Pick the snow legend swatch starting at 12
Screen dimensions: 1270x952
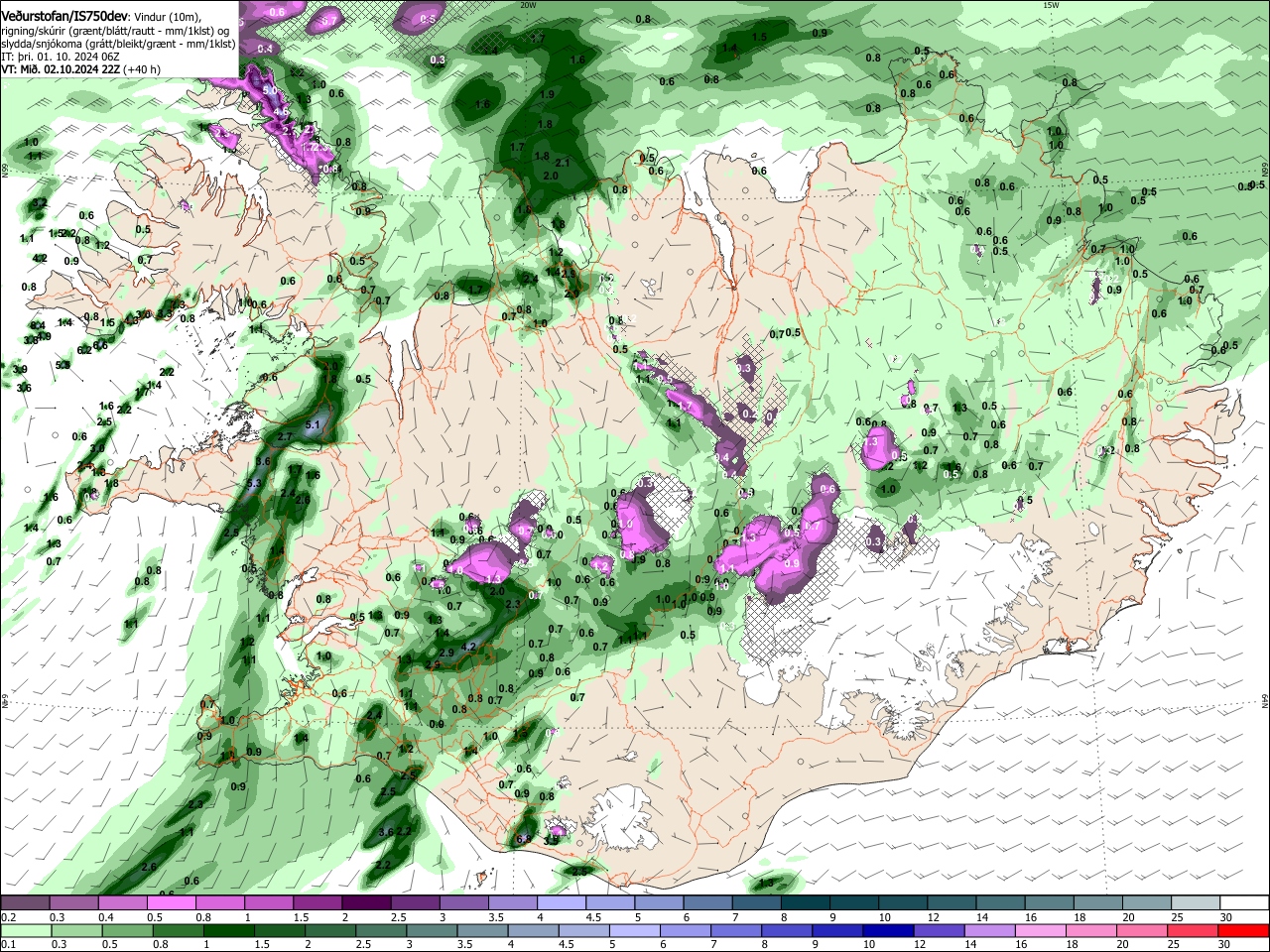pyautogui.click(x=950, y=903)
